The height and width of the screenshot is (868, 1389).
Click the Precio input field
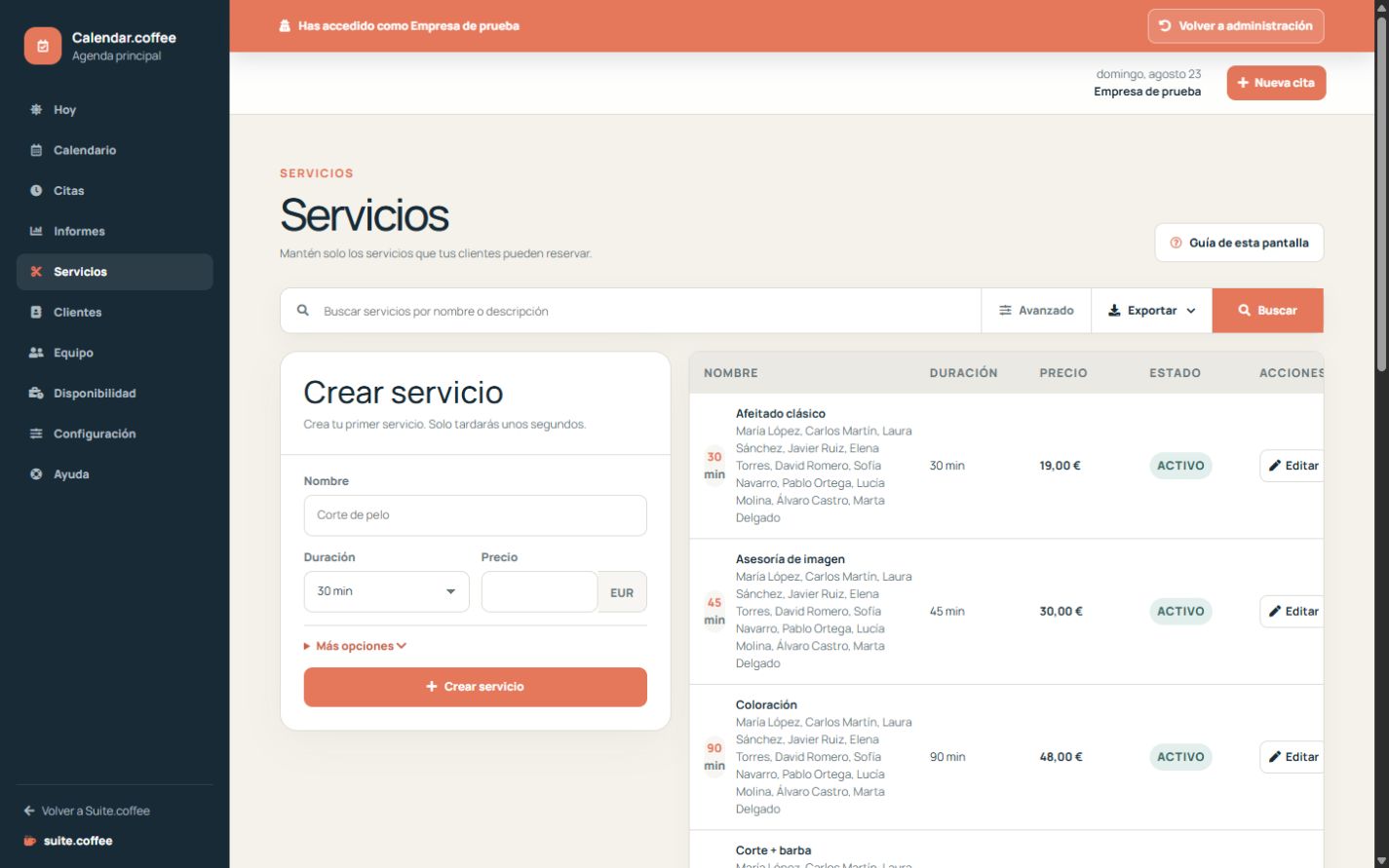click(x=539, y=591)
